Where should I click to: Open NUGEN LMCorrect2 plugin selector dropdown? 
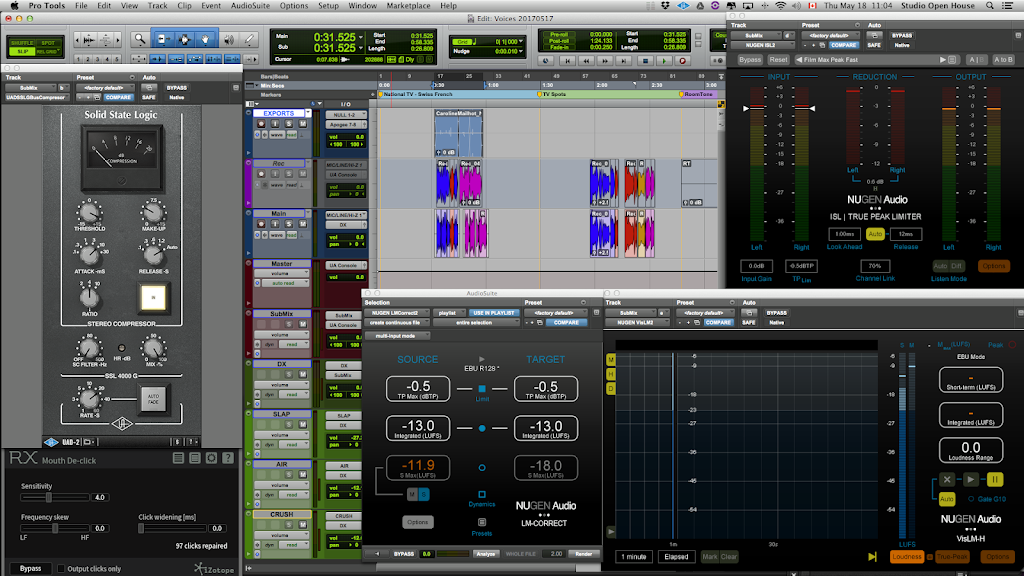pos(396,313)
